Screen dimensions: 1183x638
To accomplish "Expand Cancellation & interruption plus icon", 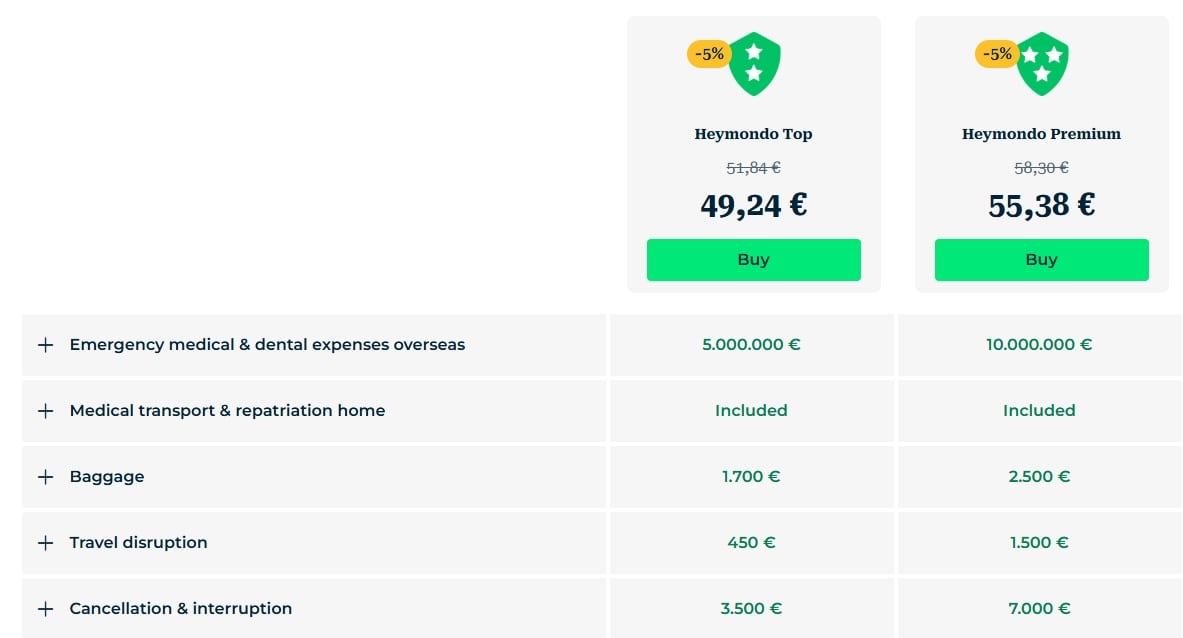I will 45,609.
